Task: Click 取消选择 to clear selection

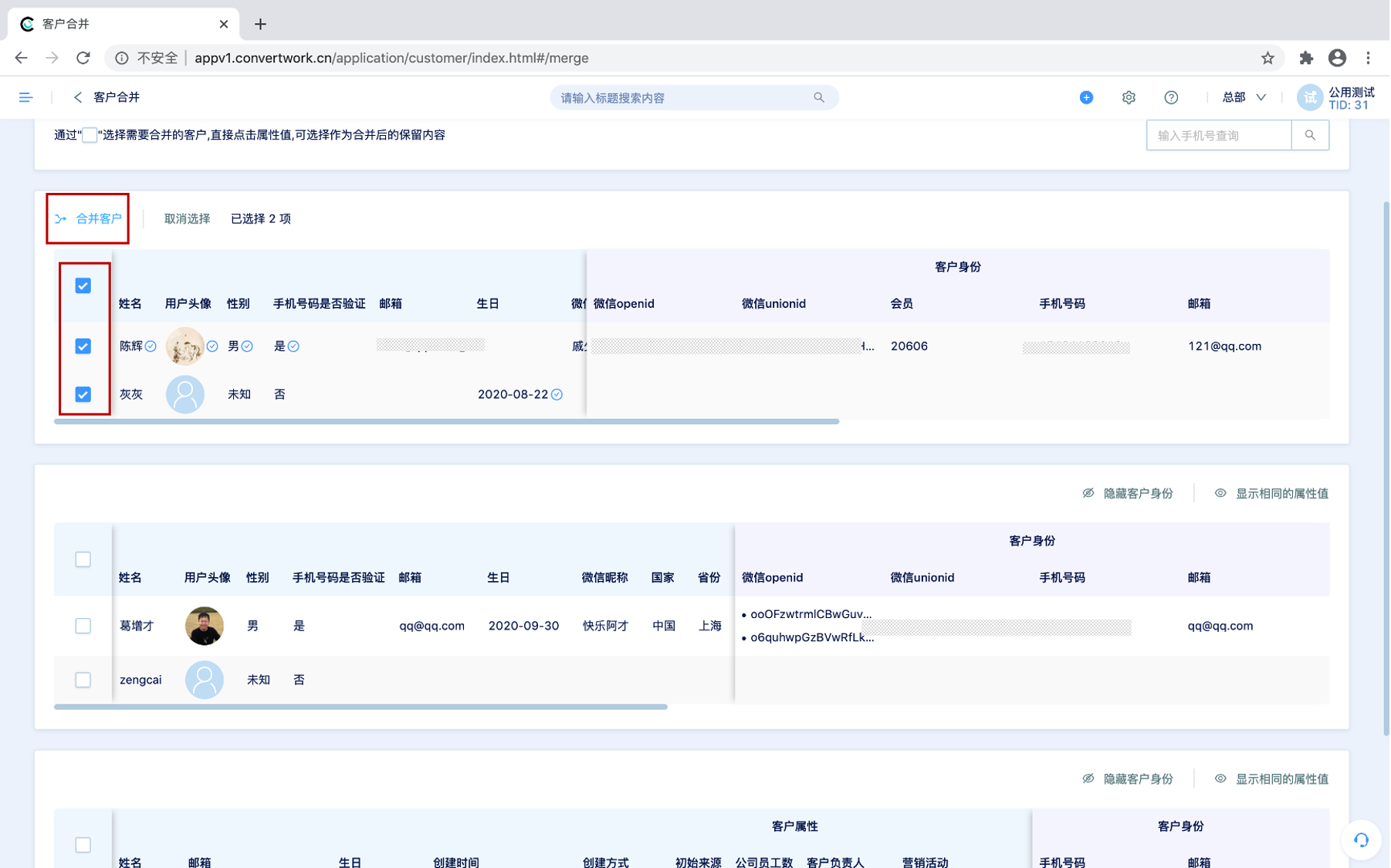Action: (187, 219)
